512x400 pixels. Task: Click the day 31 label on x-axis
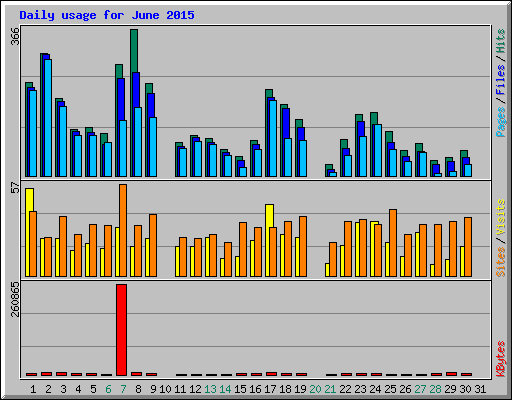480,389
